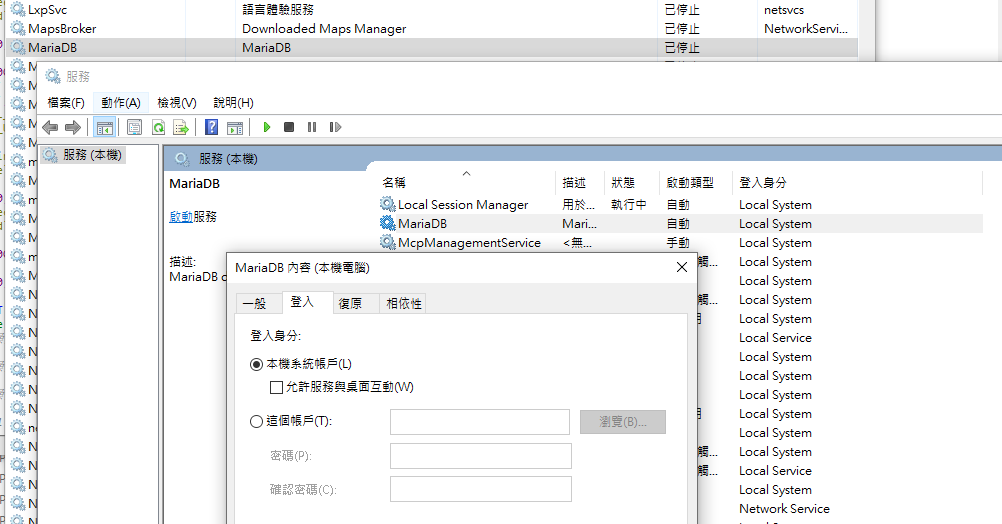Open the 動作(A) menu
The image size is (1002, 524).
[x=121, y=102]
